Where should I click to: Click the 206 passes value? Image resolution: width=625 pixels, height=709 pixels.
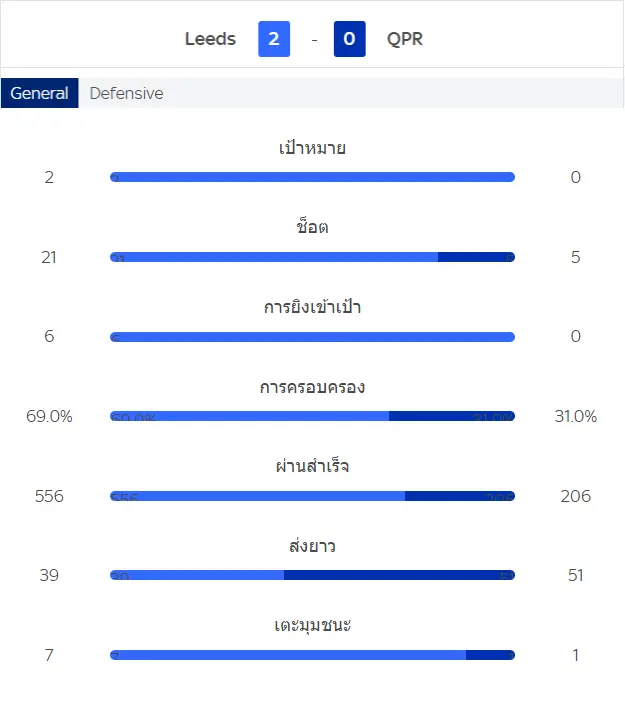[x=576, y=496]
